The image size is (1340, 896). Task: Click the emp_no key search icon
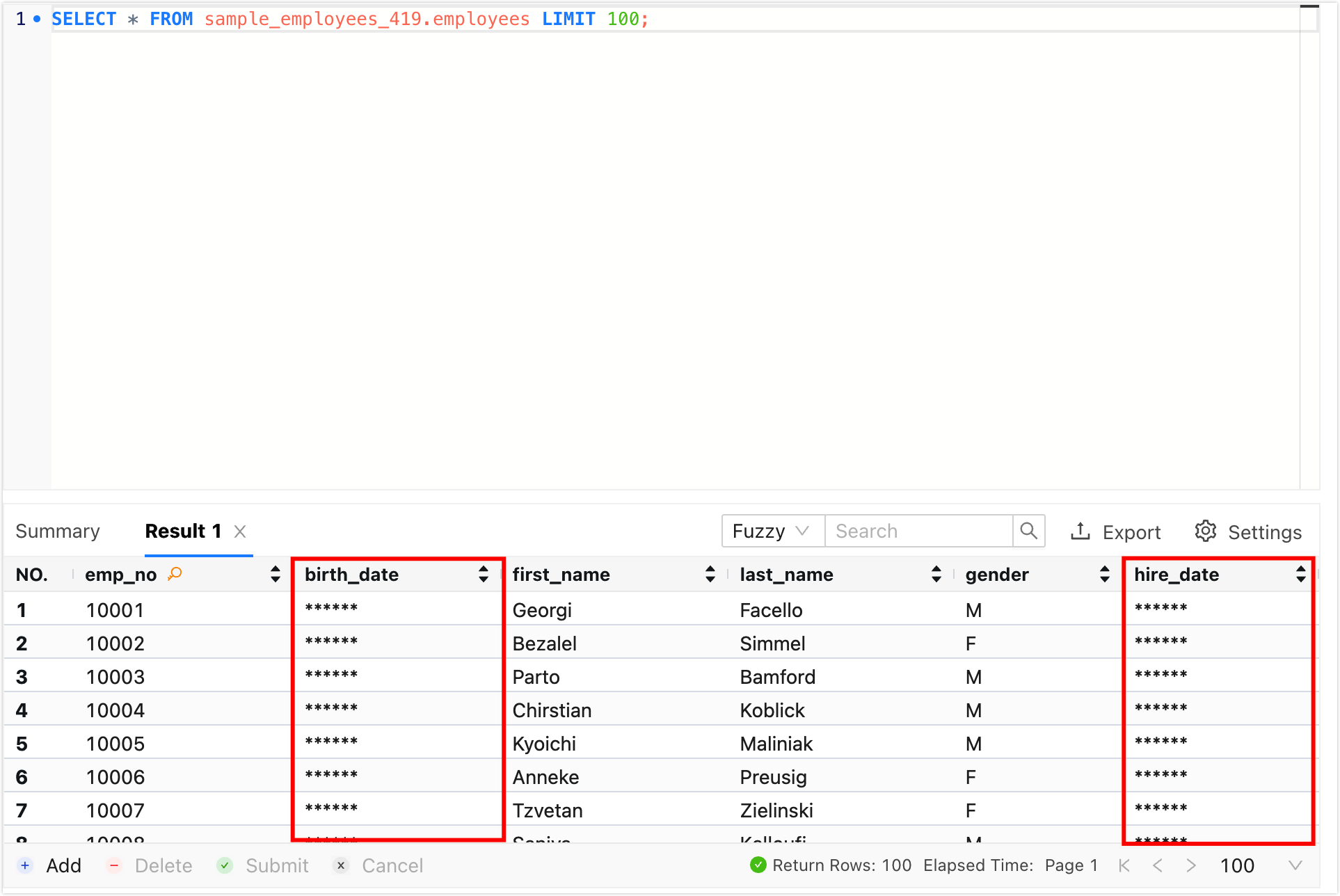(x=175, y=574)
